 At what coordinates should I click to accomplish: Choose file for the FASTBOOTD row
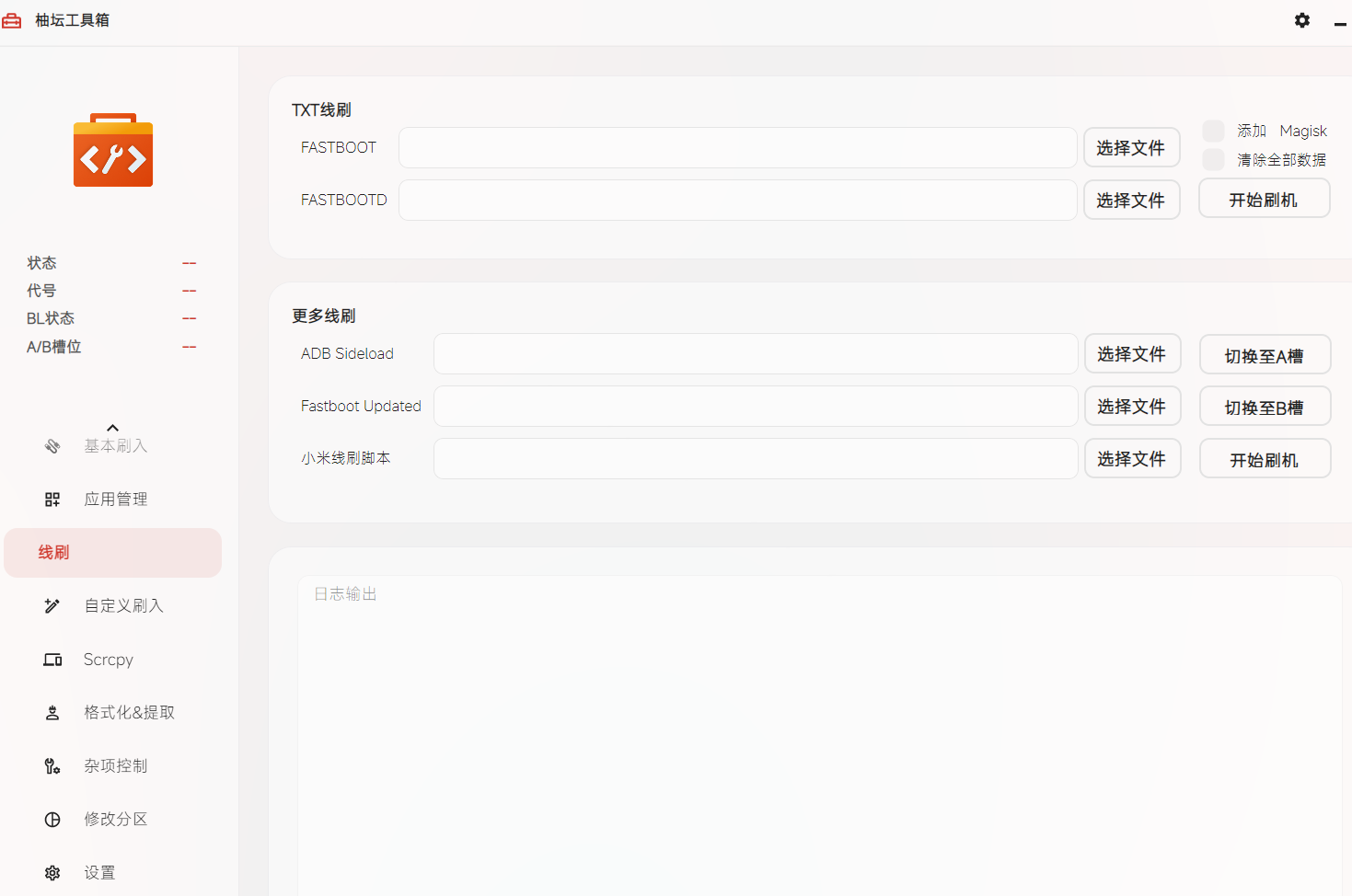point(1131,201)
